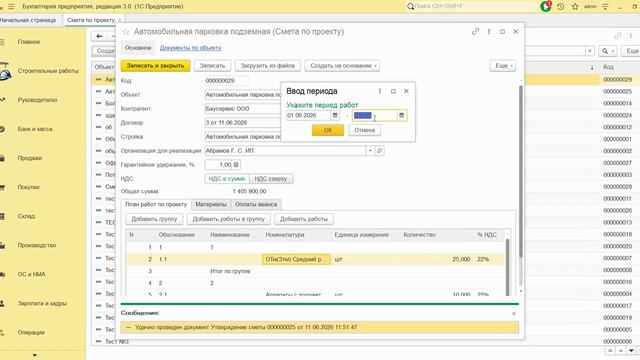
Task: Open the Операции section
Action: pos(31,333)
